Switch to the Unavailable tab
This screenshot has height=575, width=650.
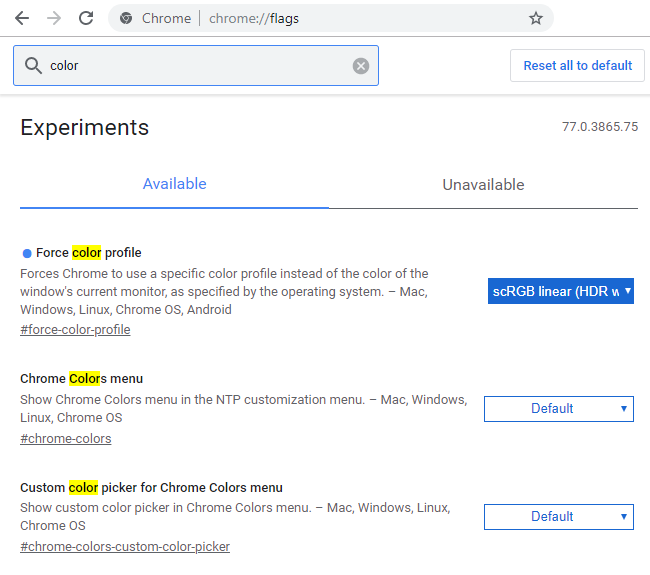(483, 184)
